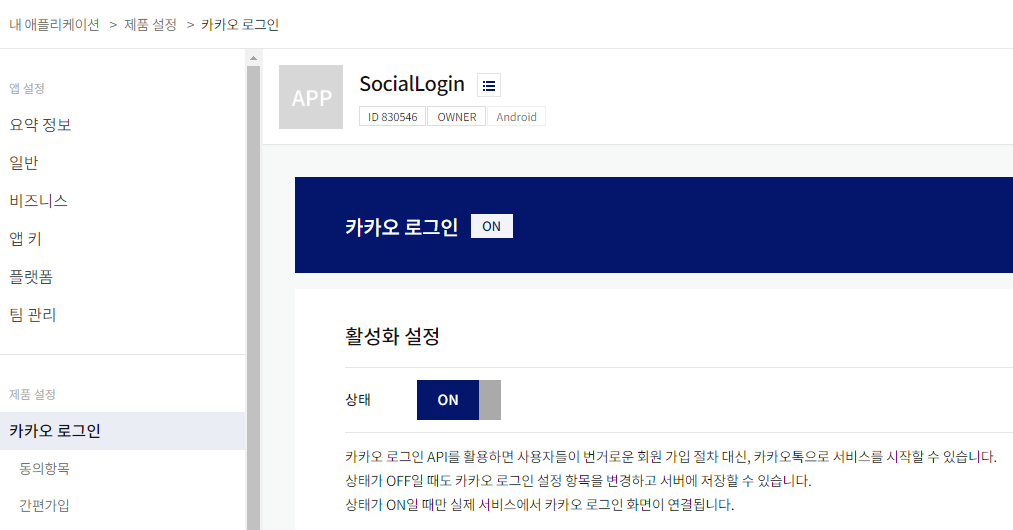Click the OWNER badge

(457, 117)
